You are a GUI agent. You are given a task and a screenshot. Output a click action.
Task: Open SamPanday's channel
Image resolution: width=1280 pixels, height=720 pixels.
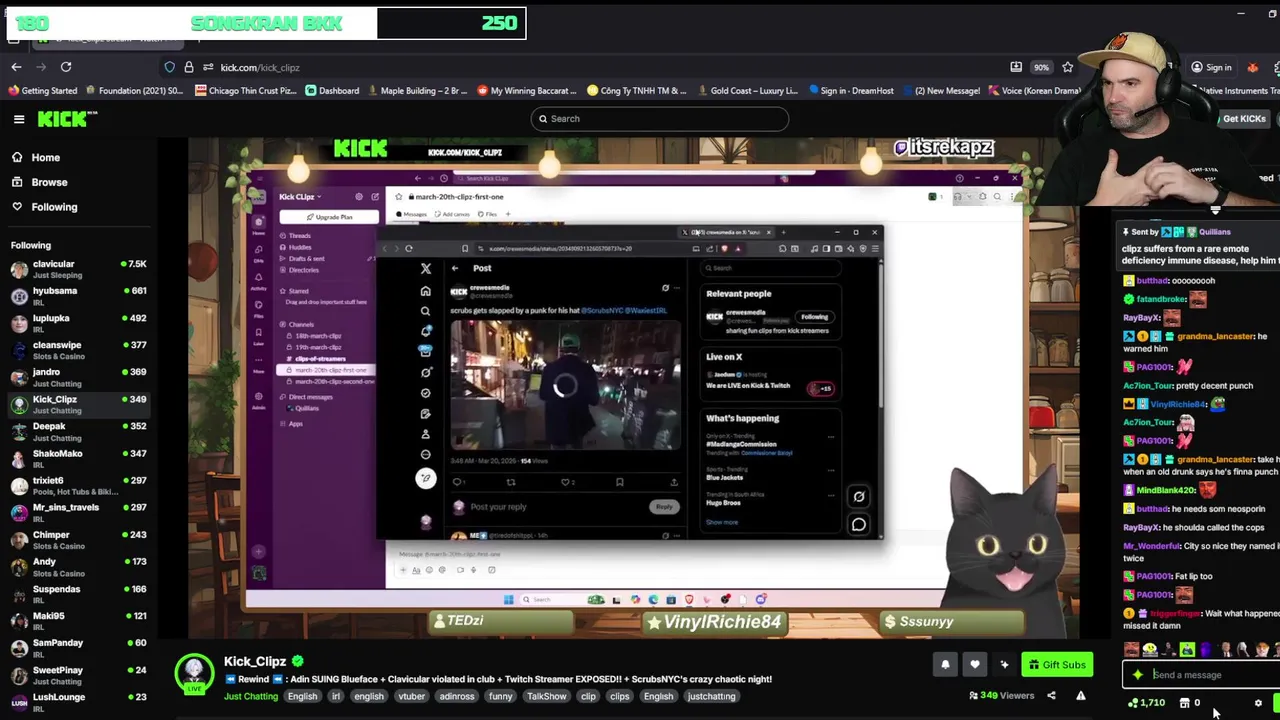click(78, 648)
